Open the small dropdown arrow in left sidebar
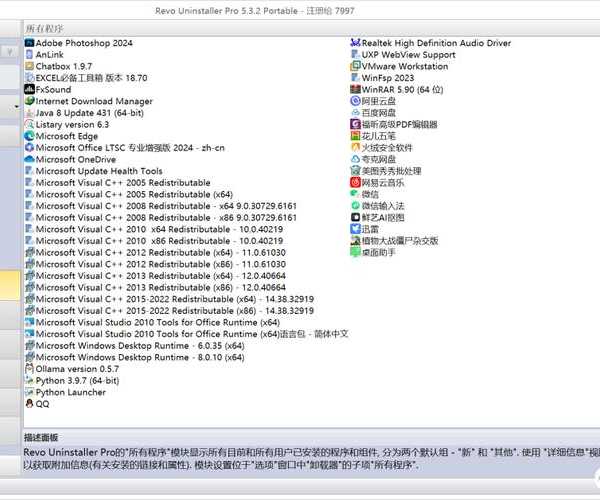The image size is (600, 500). [16, 104]
